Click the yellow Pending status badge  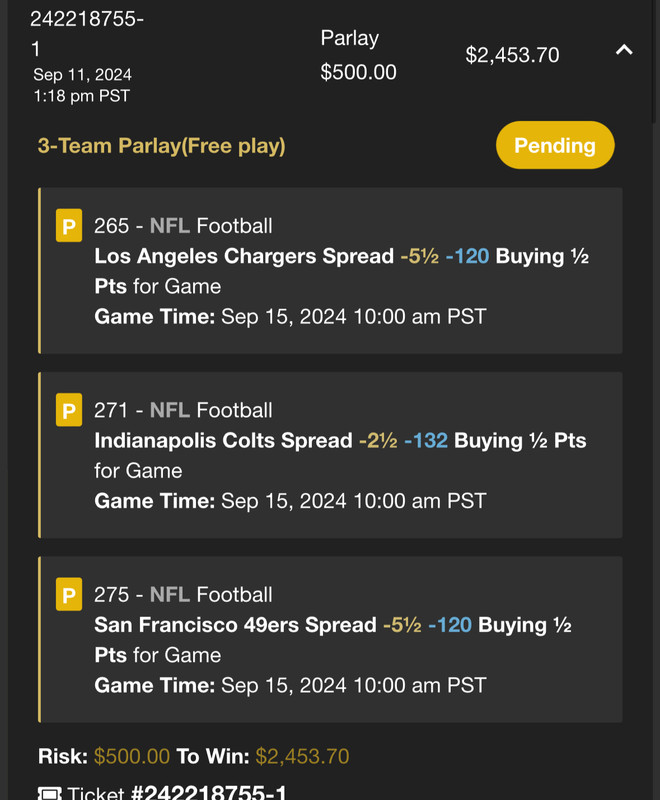click(555, 145)
